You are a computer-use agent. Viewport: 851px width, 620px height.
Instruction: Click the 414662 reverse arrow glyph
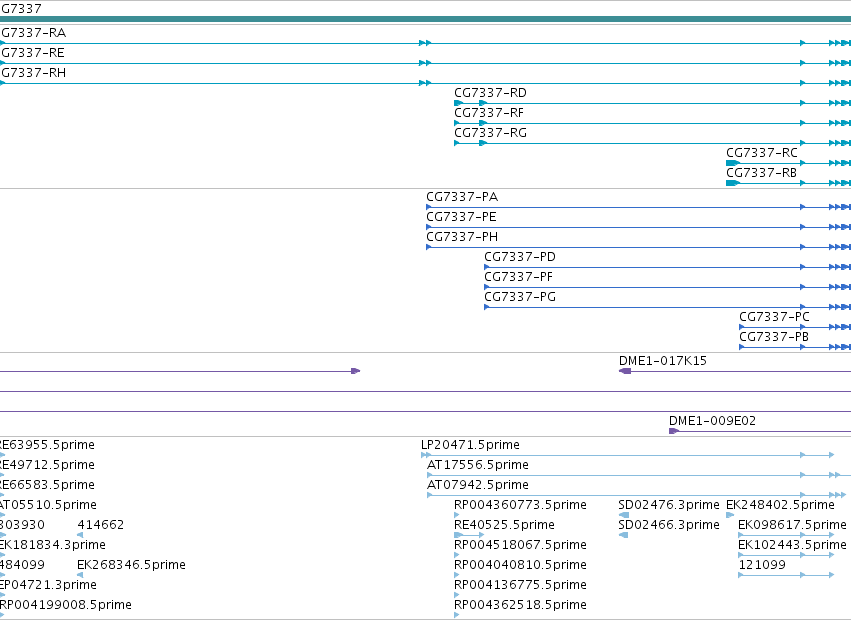[x=80, y=535]
